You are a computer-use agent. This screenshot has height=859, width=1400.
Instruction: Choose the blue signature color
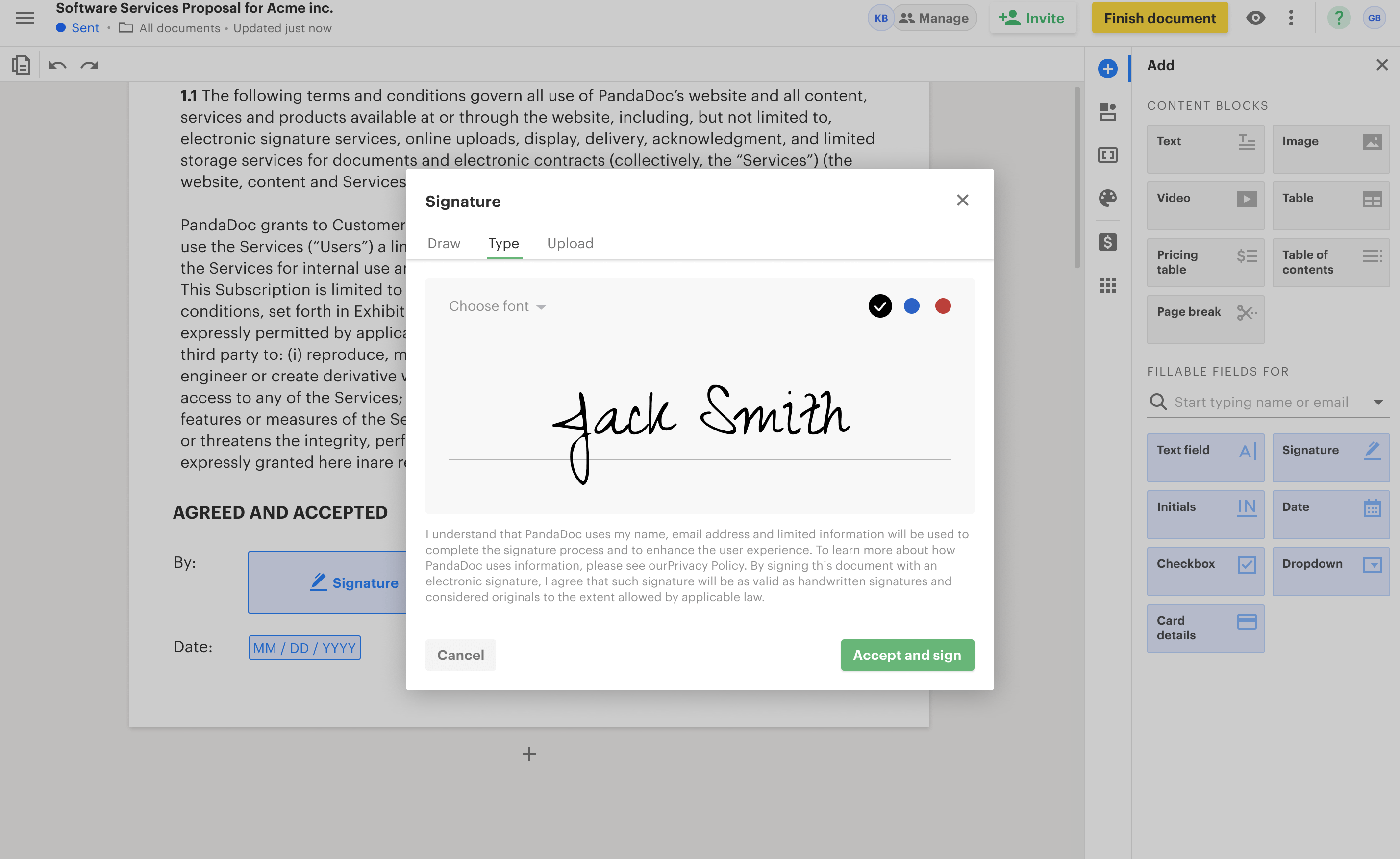pyautogui.click(x=911, y=306)
